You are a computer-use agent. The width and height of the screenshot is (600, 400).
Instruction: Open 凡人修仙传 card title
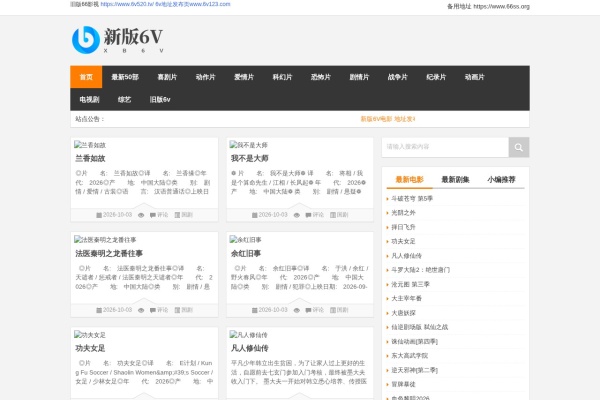tap(249, 348)
